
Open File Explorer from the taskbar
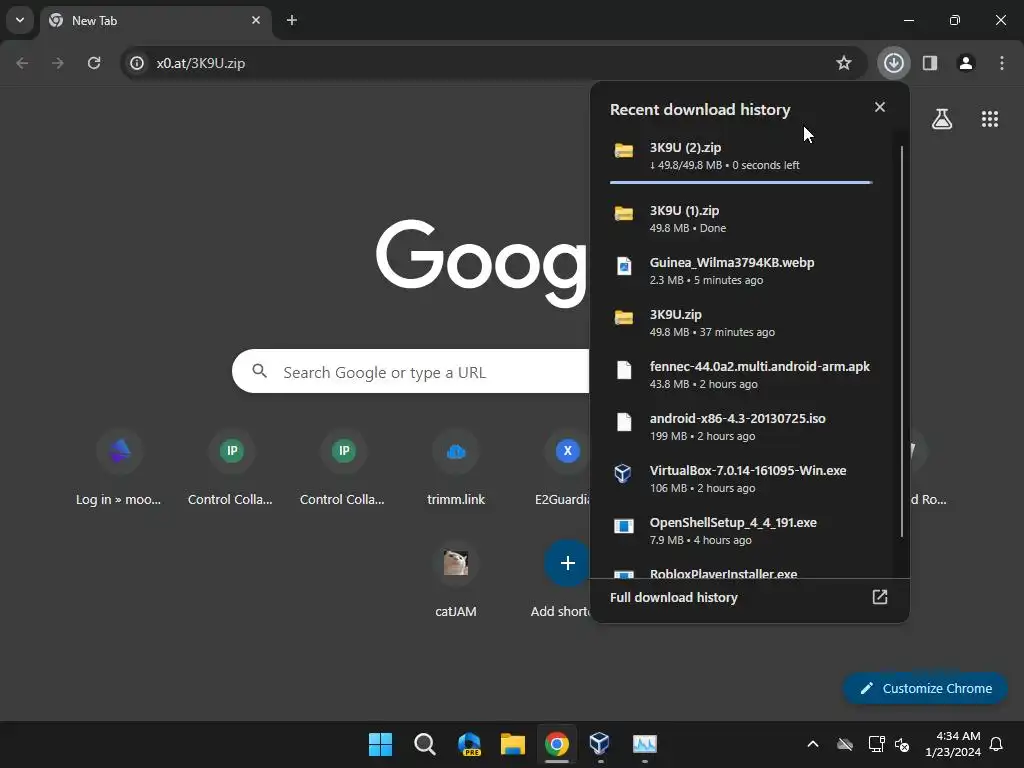tap(513, 744)
